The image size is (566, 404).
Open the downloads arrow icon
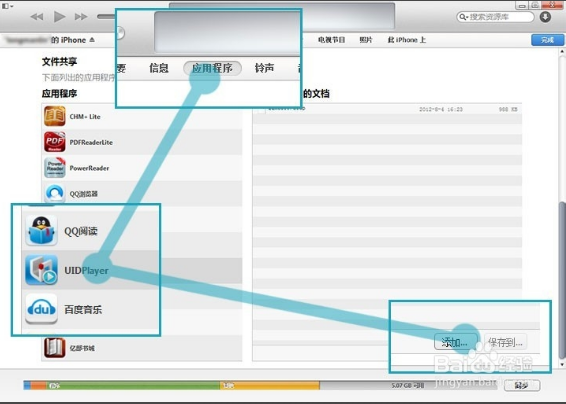pos(545,17)
